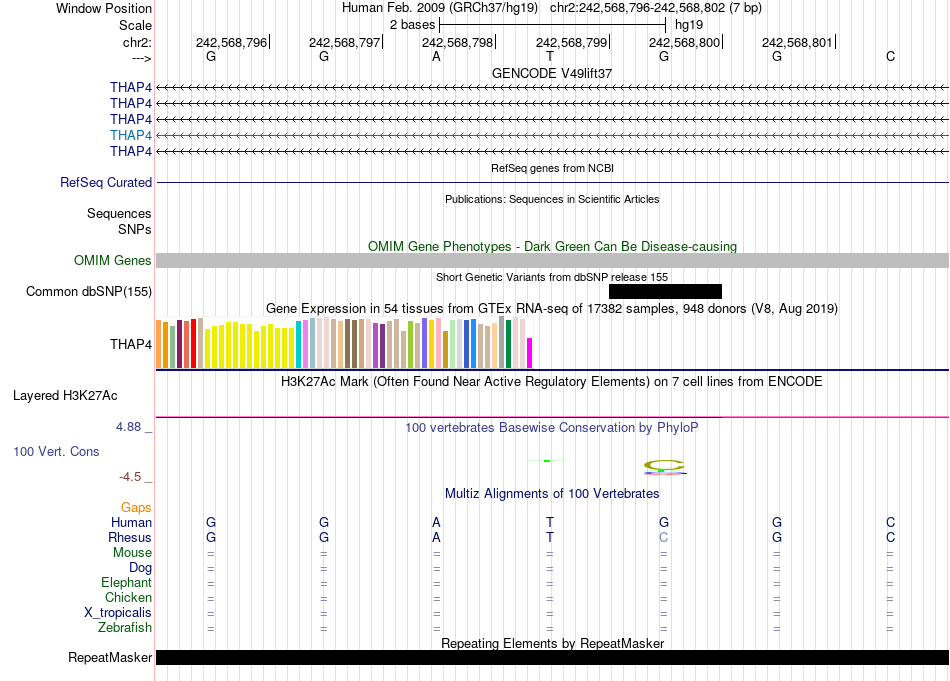Click the yellow-green PhyloP conservation glyph
The height and width of the screenshot is (681, 950).
(664, 465)
